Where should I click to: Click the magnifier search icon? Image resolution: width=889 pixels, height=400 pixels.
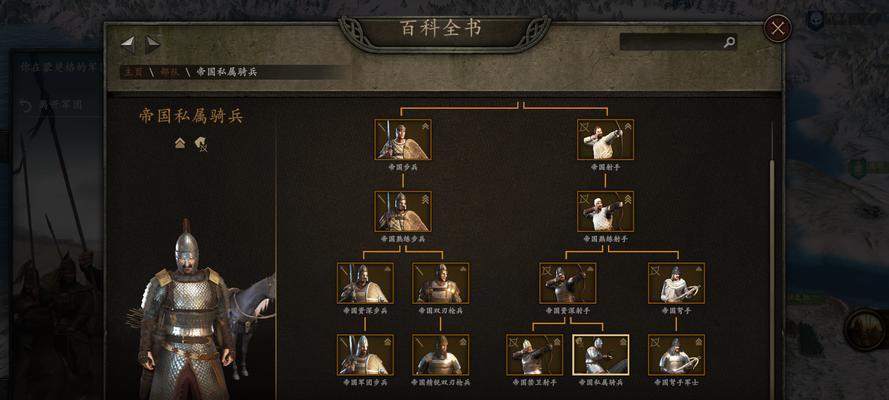(729, 42)
